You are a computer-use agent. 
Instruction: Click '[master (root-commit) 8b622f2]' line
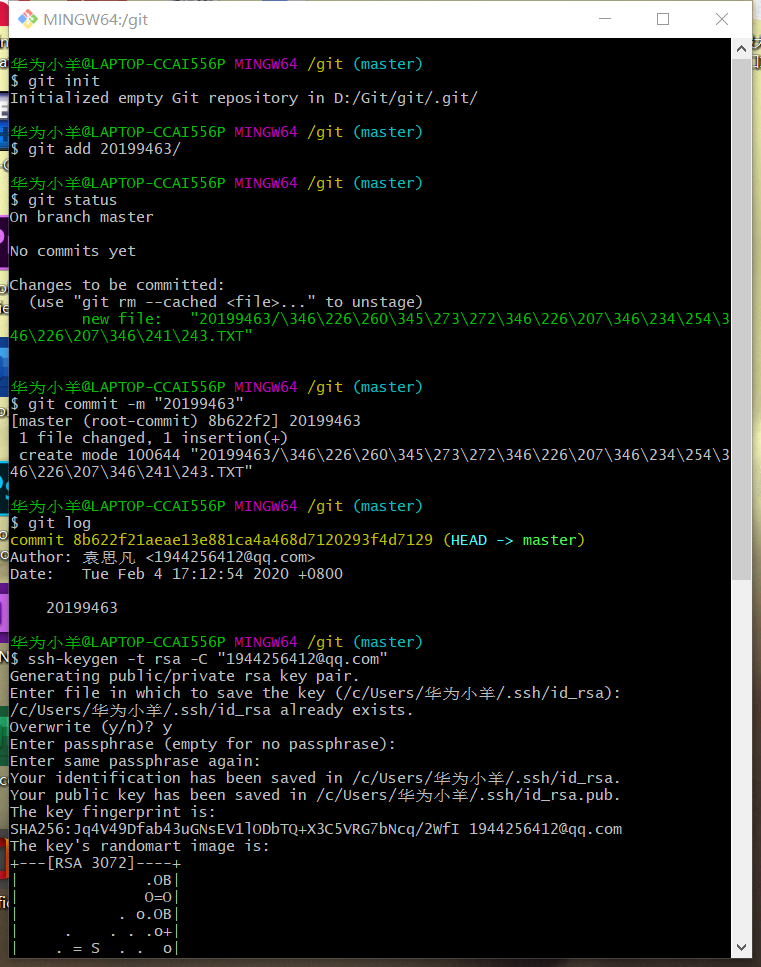coord(185,421)
